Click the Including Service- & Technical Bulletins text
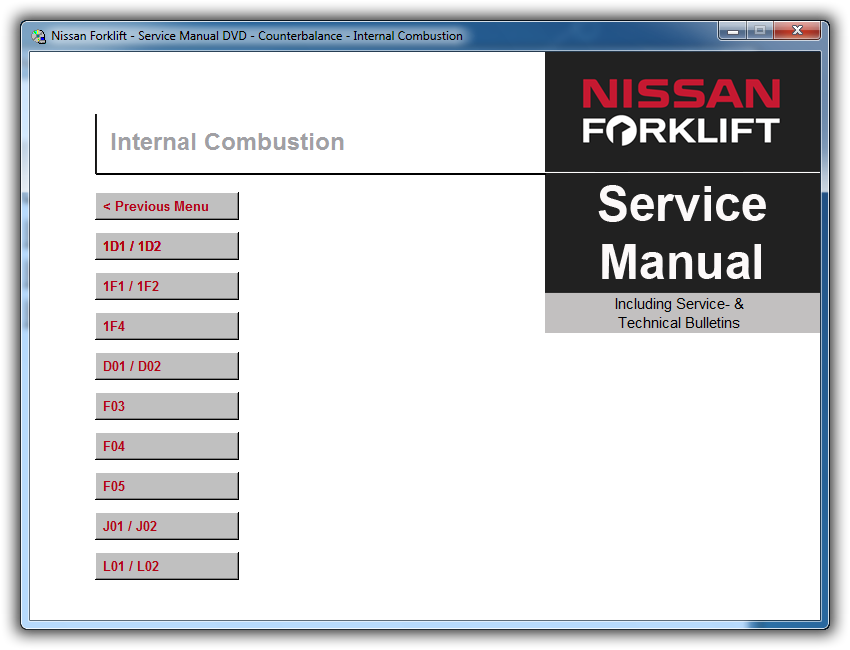The height and width of the screenshot is (650, 850). coord(679,313)
